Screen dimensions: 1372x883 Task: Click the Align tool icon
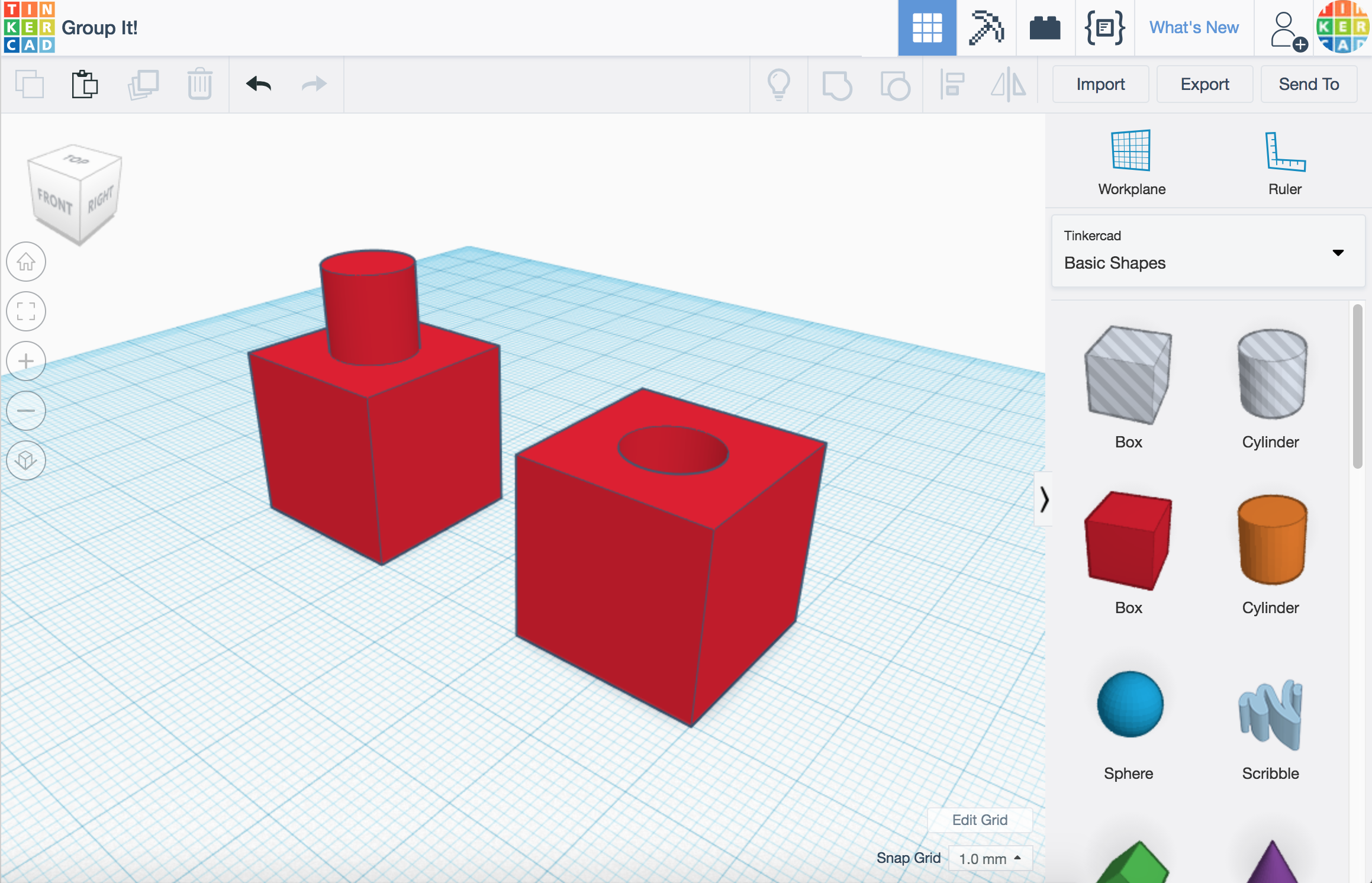point(952,84)
